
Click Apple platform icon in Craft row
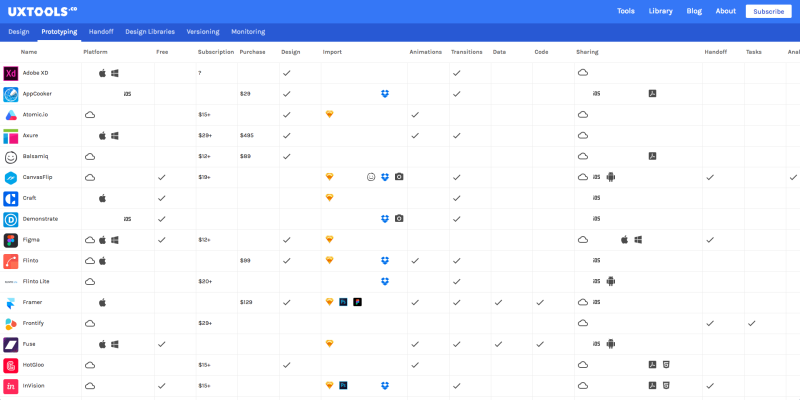(x=103, y=198)
